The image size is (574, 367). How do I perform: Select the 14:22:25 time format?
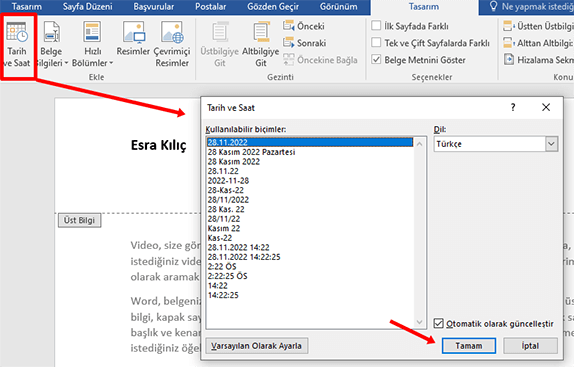(310, 295)
